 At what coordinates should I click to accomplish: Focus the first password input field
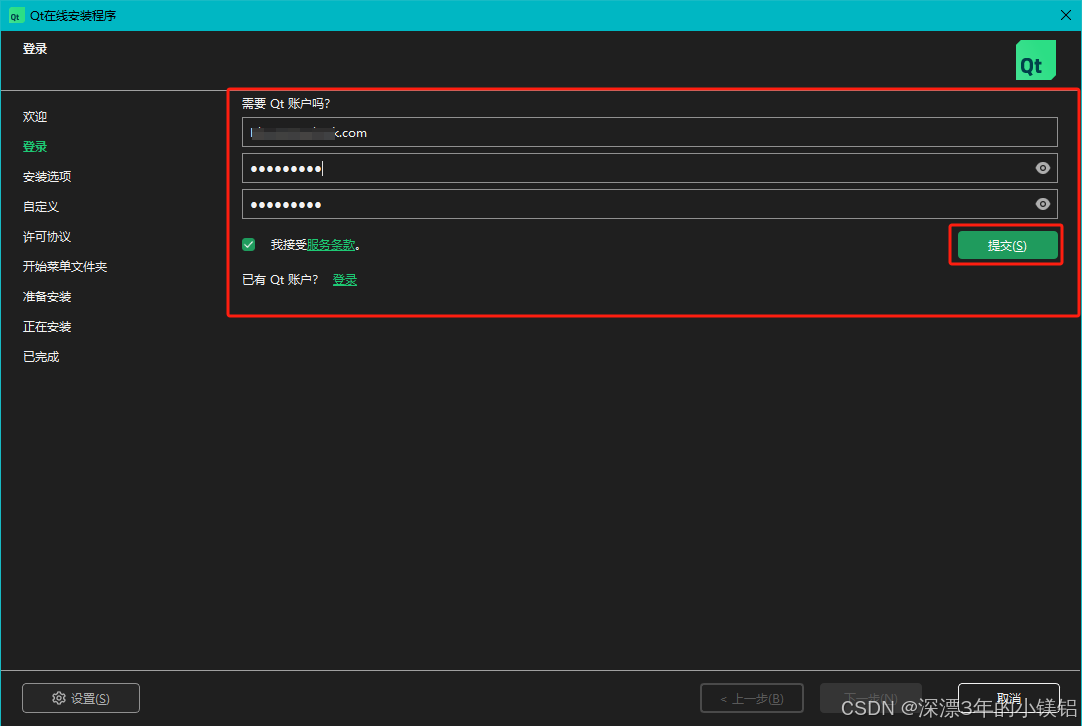649,168
